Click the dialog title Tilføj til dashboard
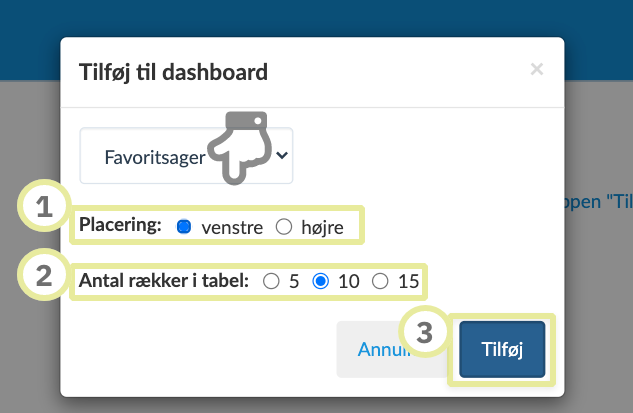Viewport: 633px width, 413px height. 173,71
